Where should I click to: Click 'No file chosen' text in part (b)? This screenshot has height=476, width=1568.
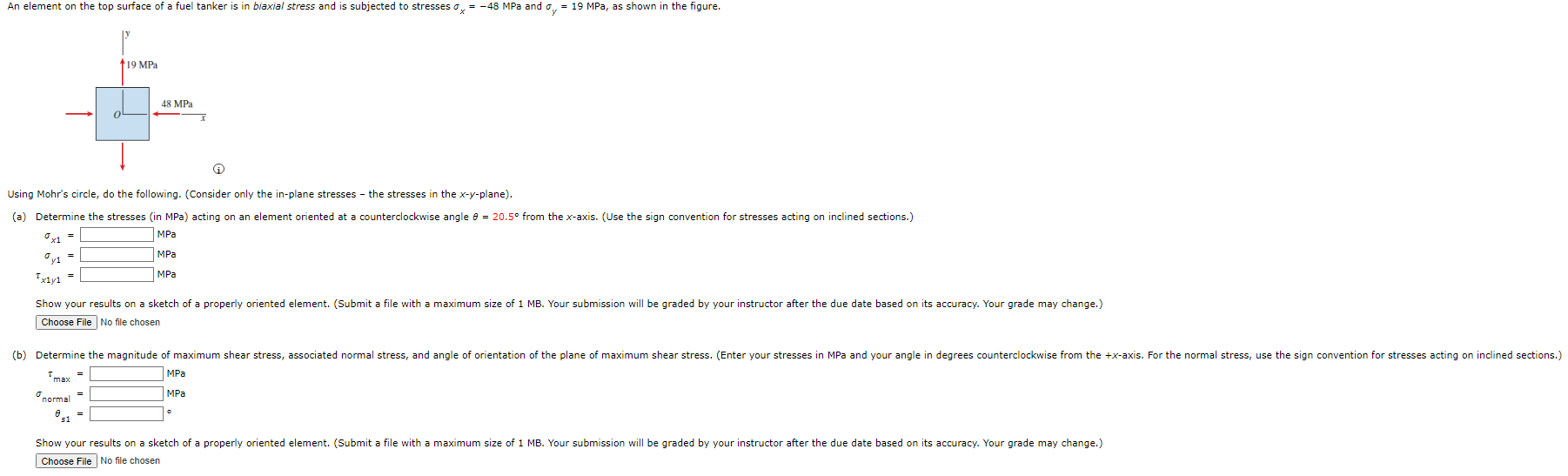click(x=131, y=461)
